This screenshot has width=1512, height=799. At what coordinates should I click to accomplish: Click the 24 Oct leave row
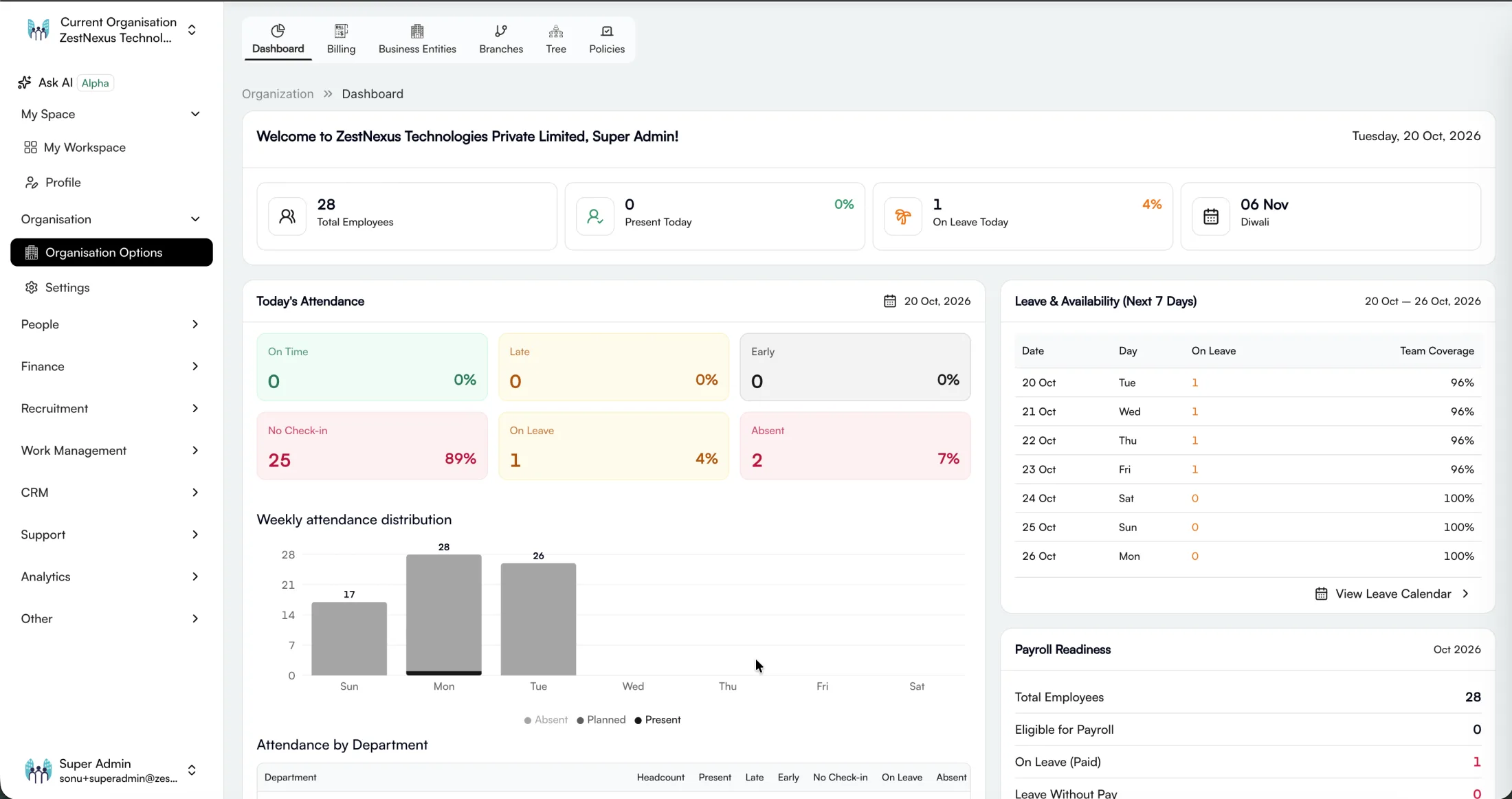tap(1247, 498)
